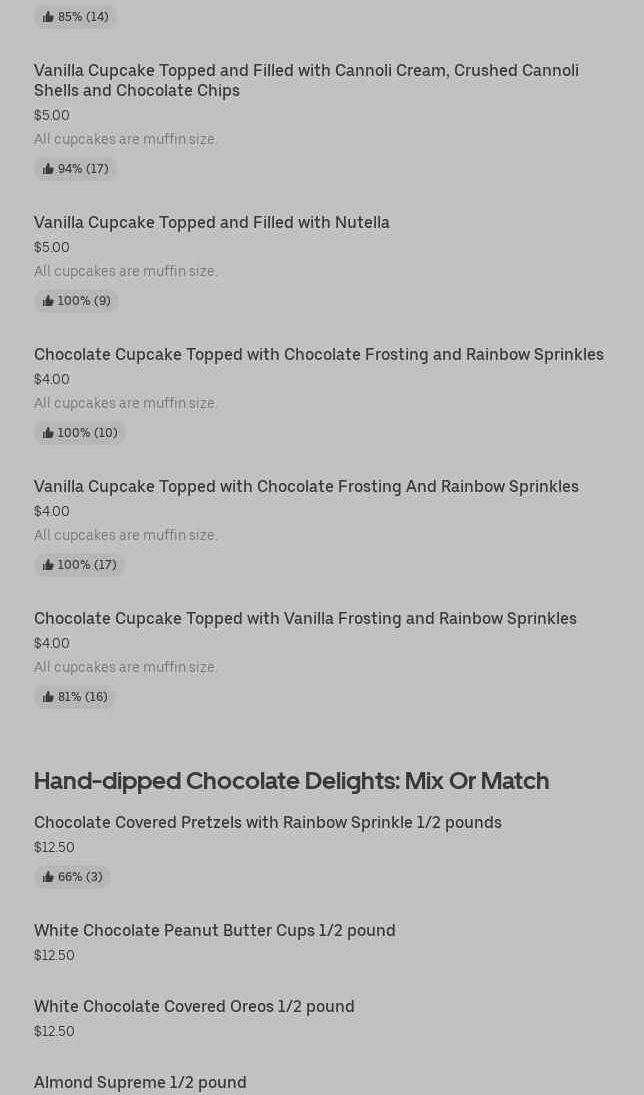Open White Chocolate Covered Oreos 1/2 pound
Screen dimensions: 644x1095
[x=194, y=1006]
